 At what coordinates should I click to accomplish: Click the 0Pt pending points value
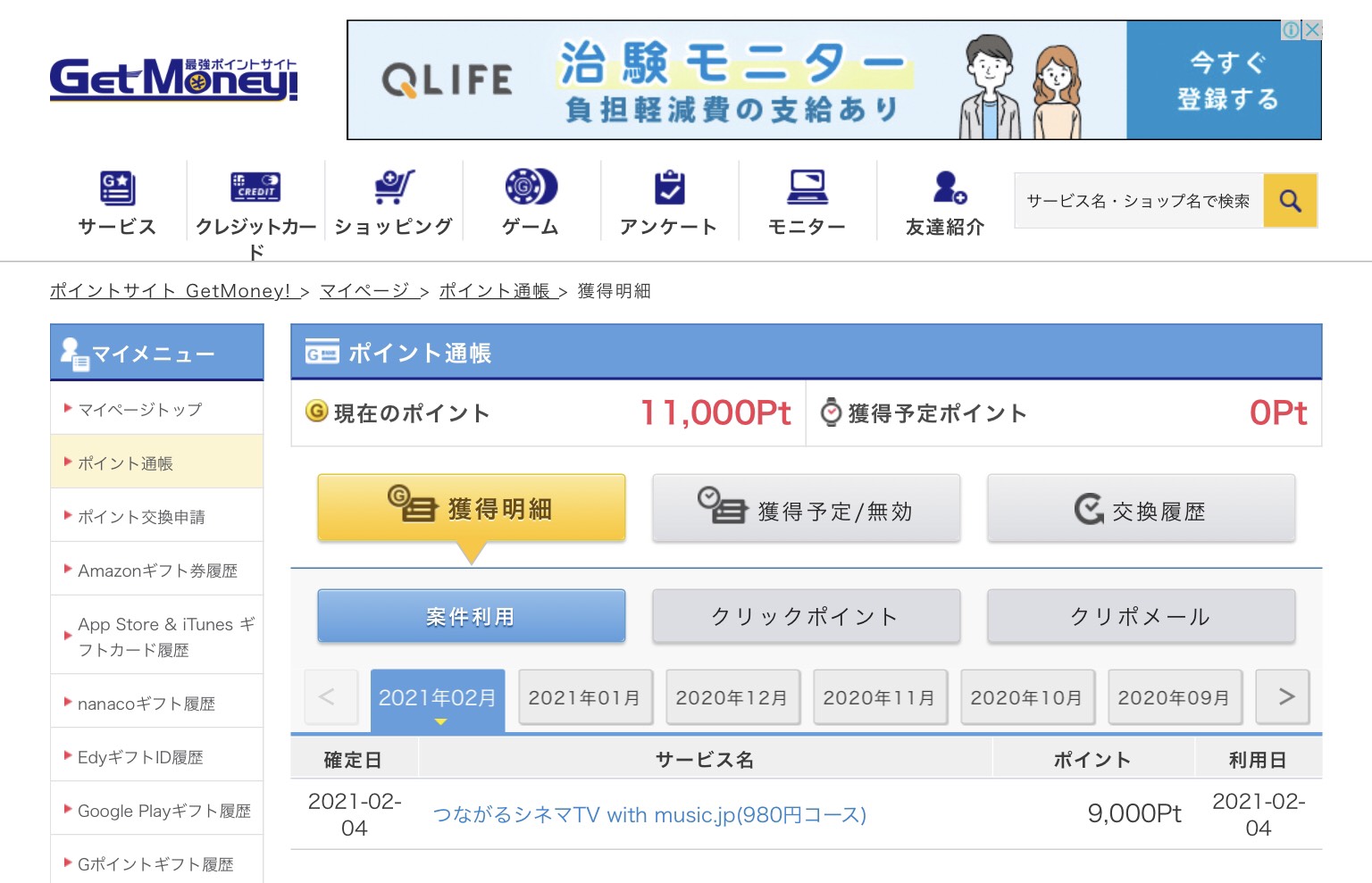[1278, 412]
